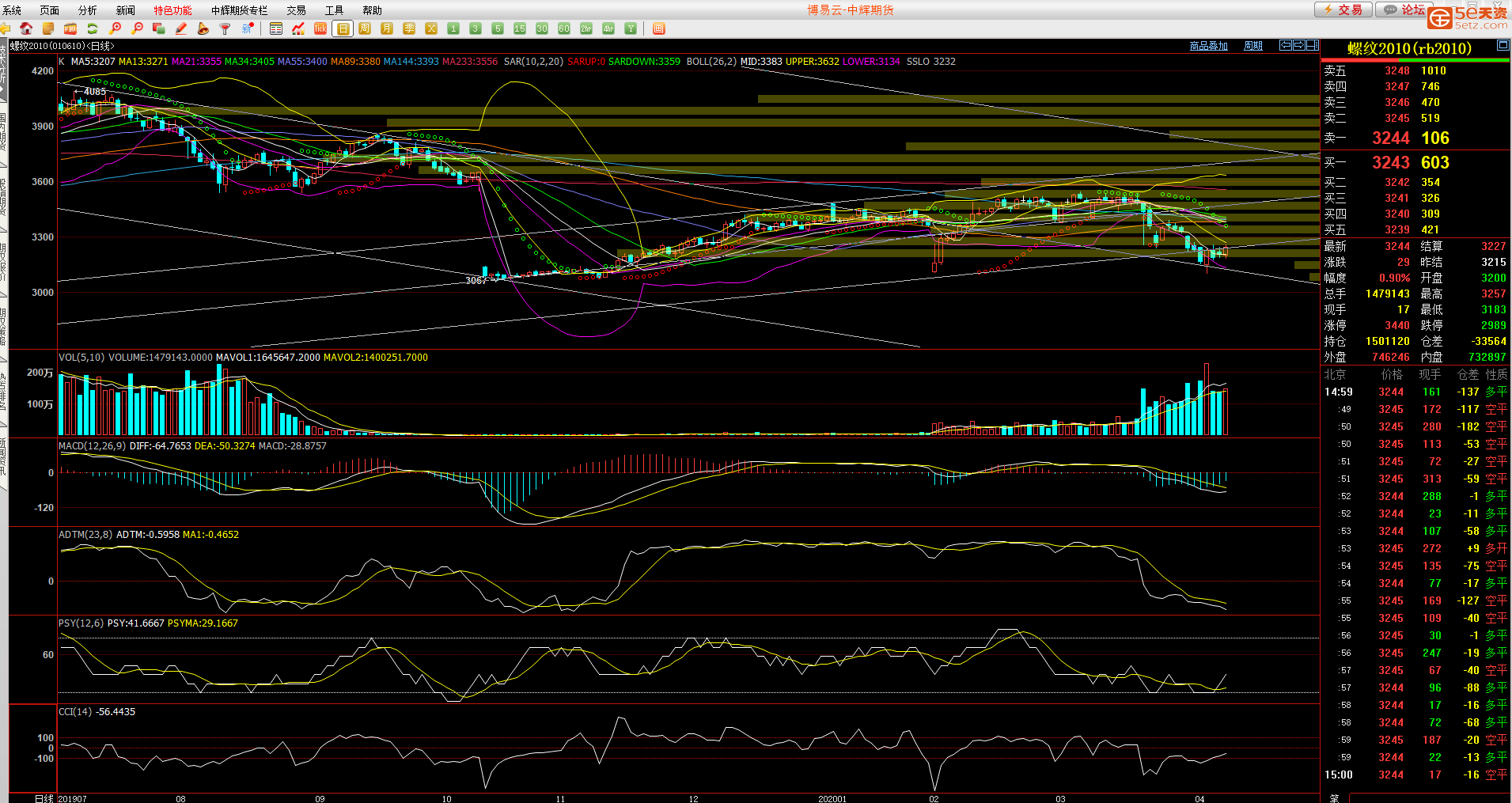The image size is (1512, 803).
Task: Toggle the 1-minute period button
Action: 453,28
